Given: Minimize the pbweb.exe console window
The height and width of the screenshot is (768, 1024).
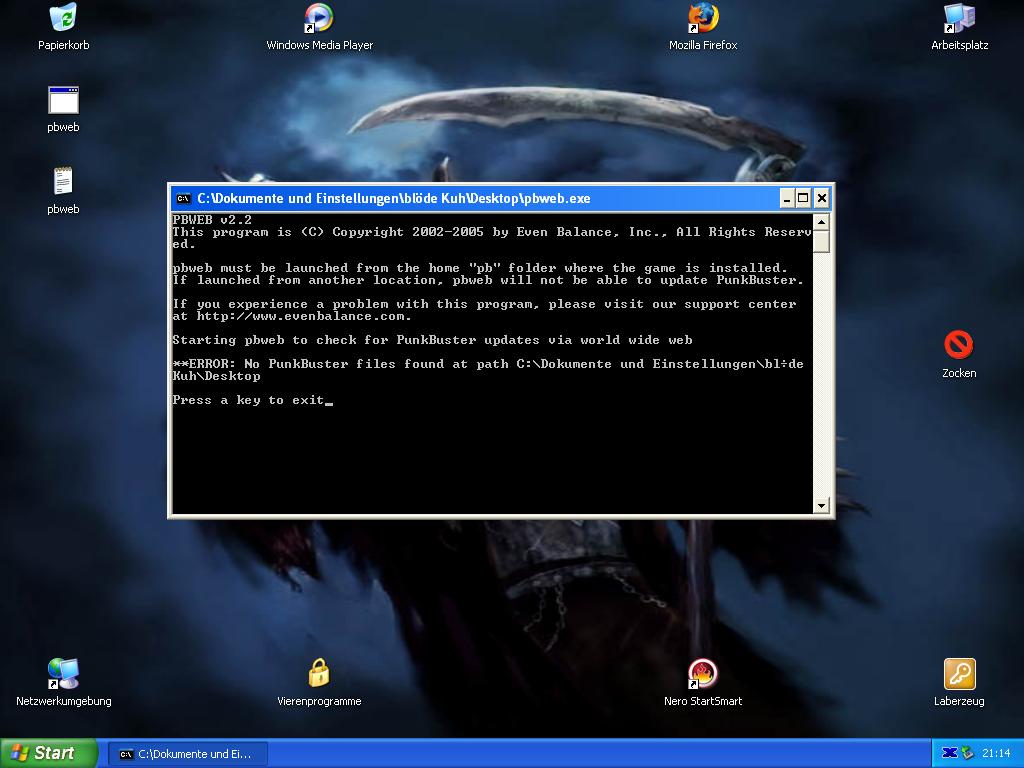Looking at the screenshot, I should point(788,199).
